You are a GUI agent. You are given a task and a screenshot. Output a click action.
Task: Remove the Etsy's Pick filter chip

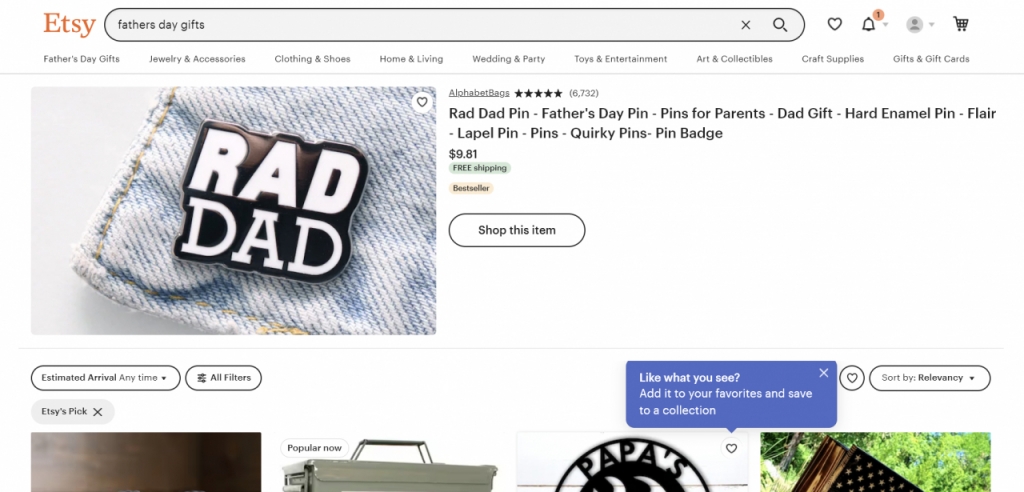point(98,411)
